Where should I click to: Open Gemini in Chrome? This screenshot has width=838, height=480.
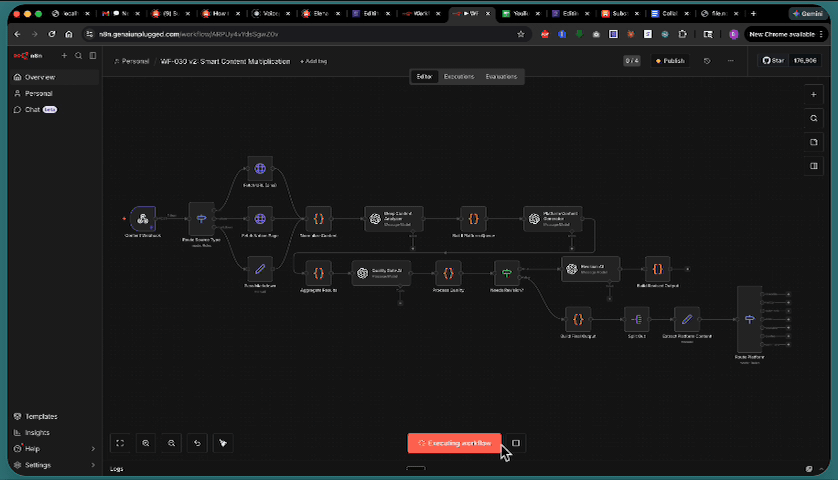(809, 13)
